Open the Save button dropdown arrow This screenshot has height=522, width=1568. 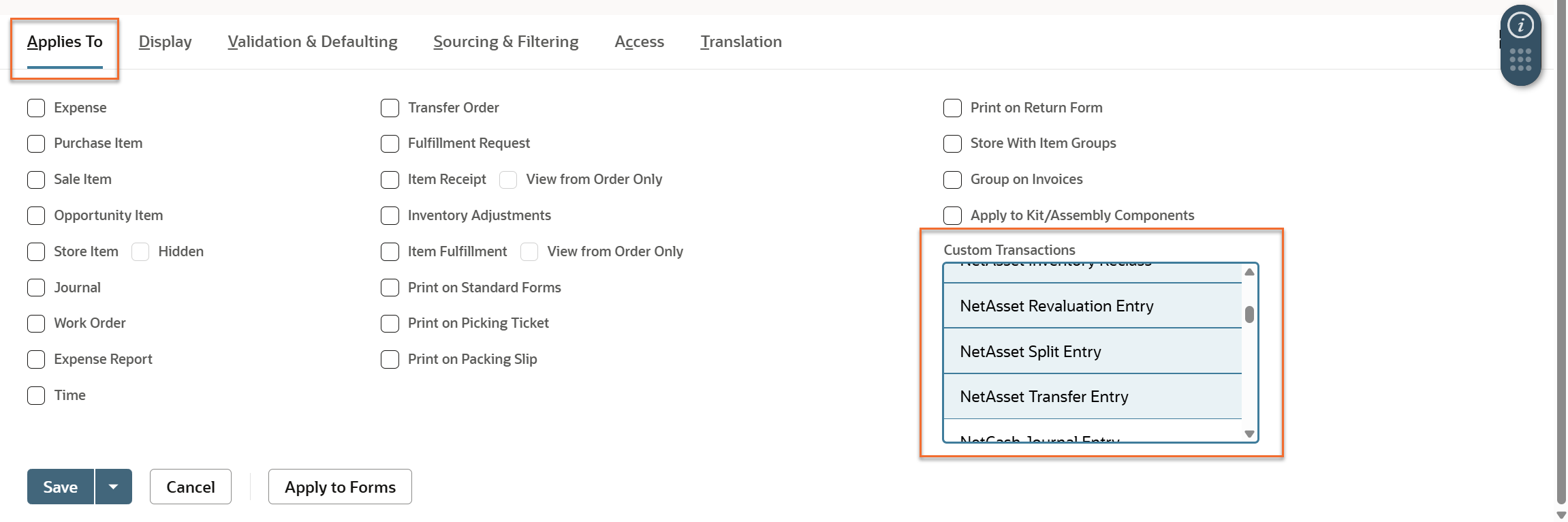click(114, 487)
